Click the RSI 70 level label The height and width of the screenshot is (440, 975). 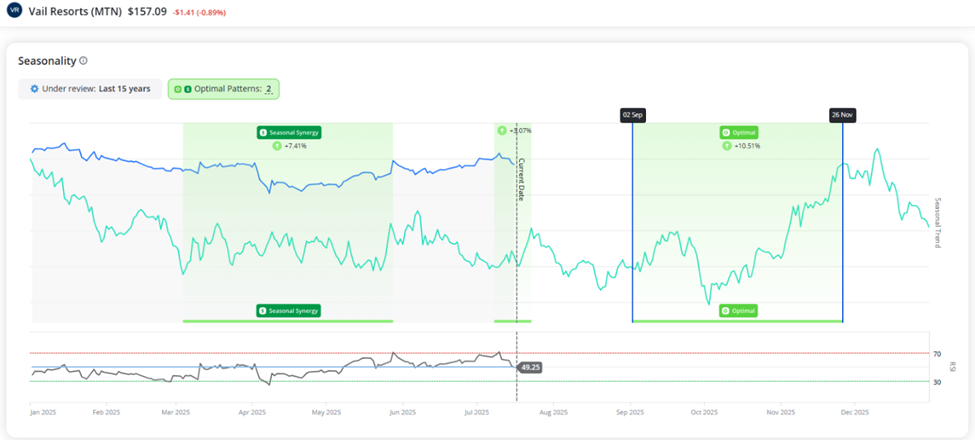coord(937,354)
